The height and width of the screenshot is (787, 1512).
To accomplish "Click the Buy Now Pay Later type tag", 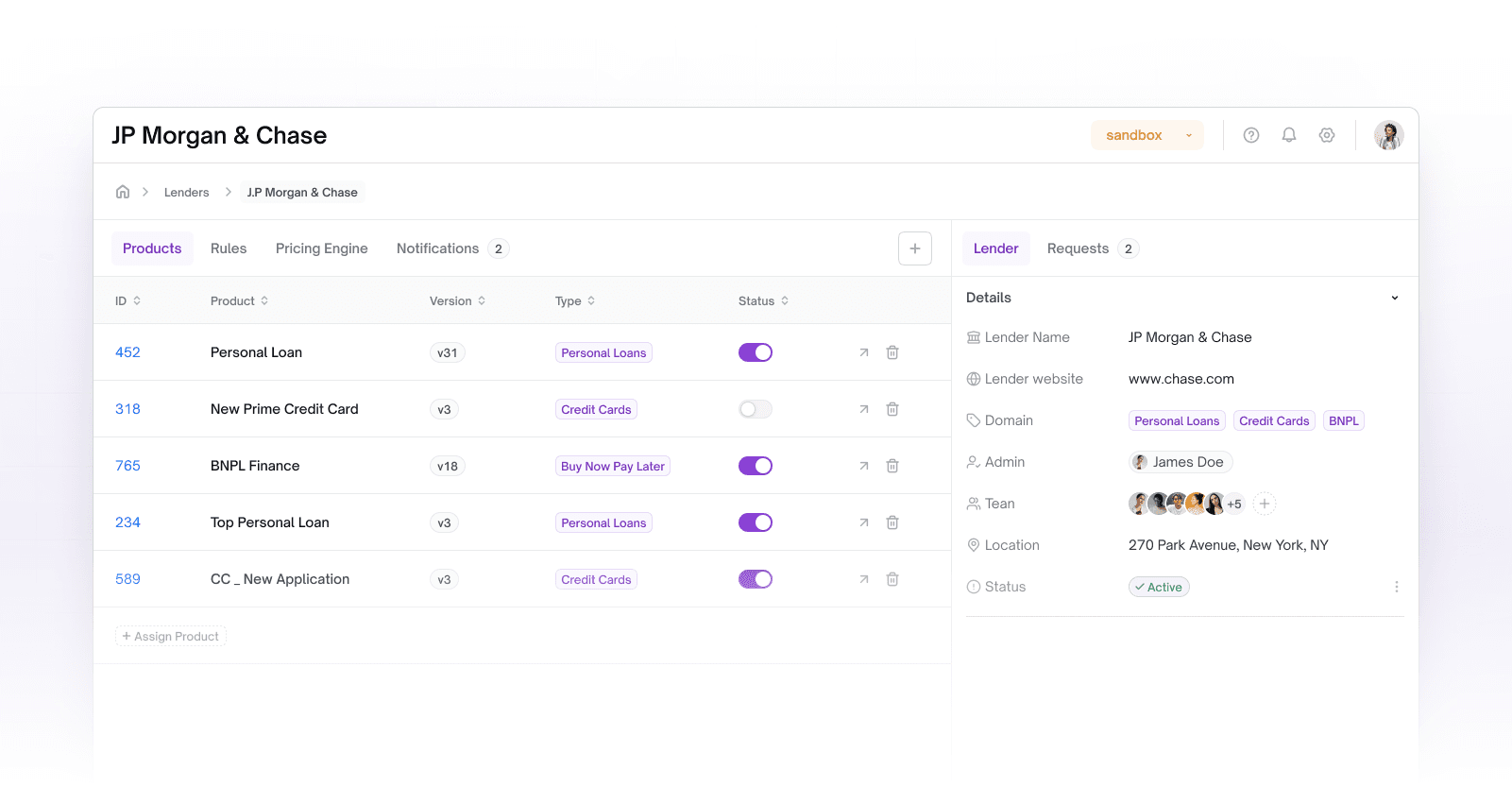I will point(613,466).
